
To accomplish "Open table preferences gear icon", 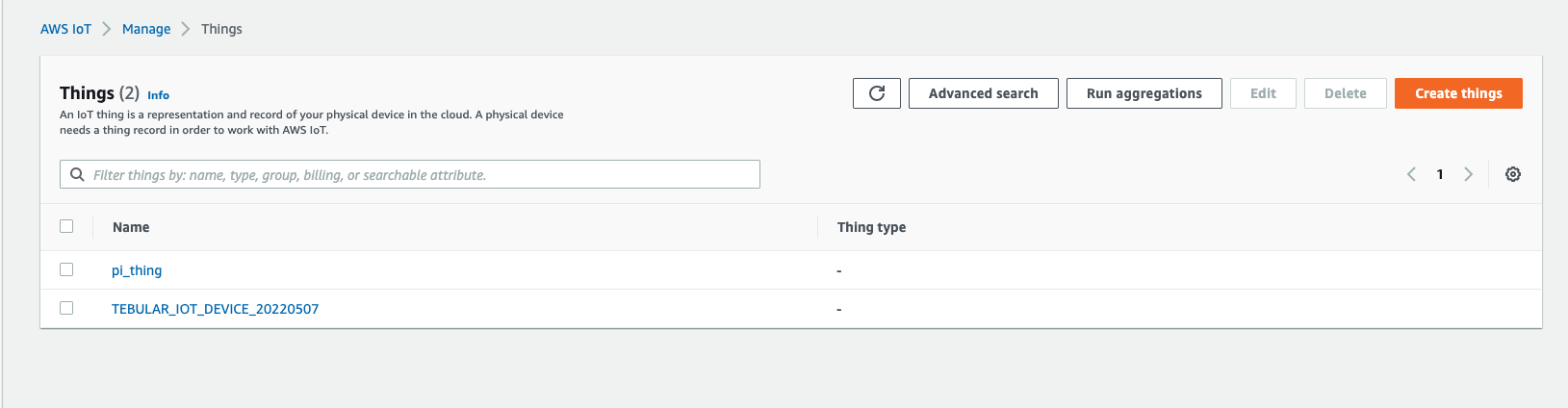I will coord(1513,174).
